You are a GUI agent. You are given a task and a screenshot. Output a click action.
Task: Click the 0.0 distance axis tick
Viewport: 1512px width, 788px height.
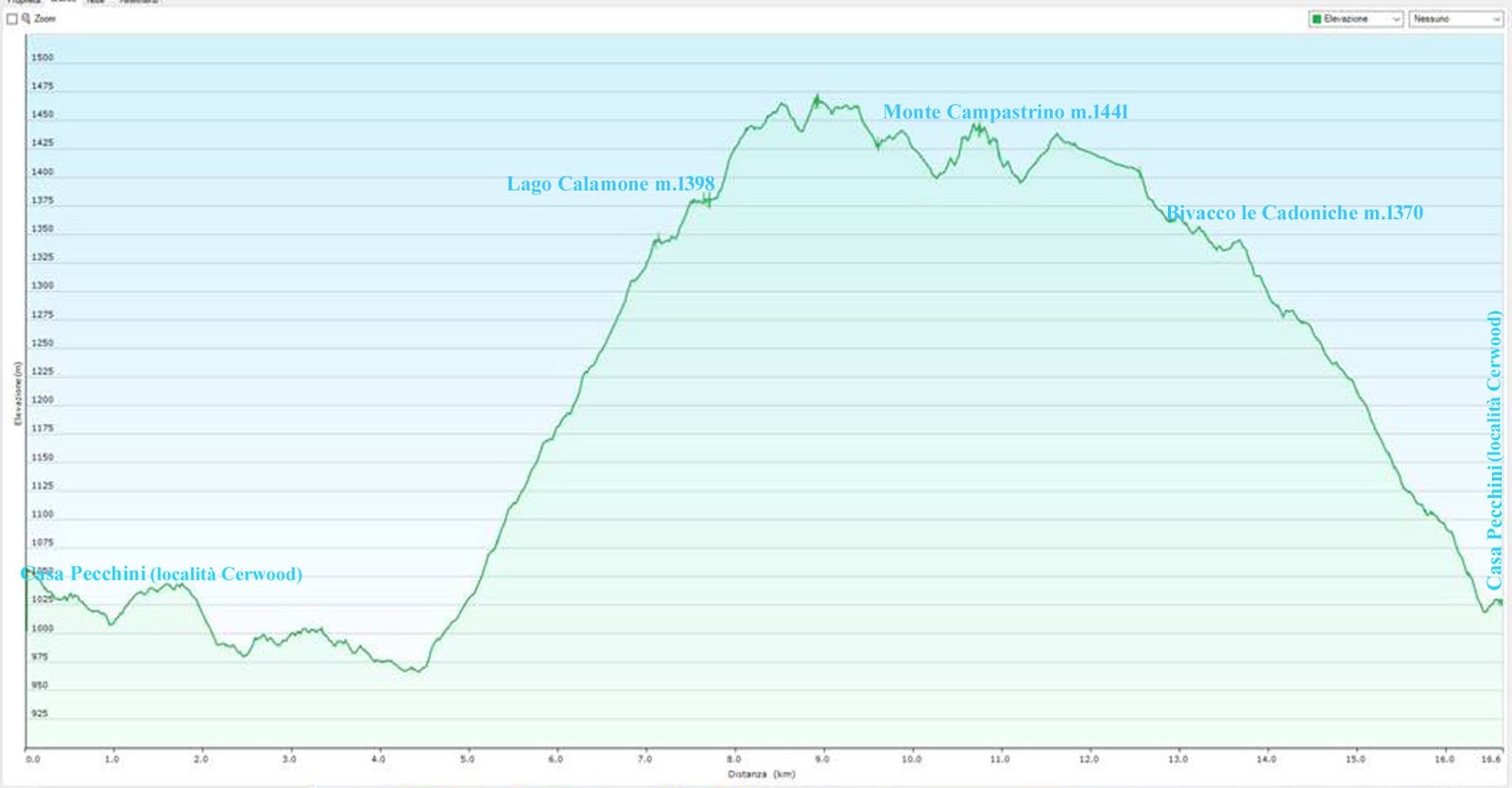click(x=33, y=759)
